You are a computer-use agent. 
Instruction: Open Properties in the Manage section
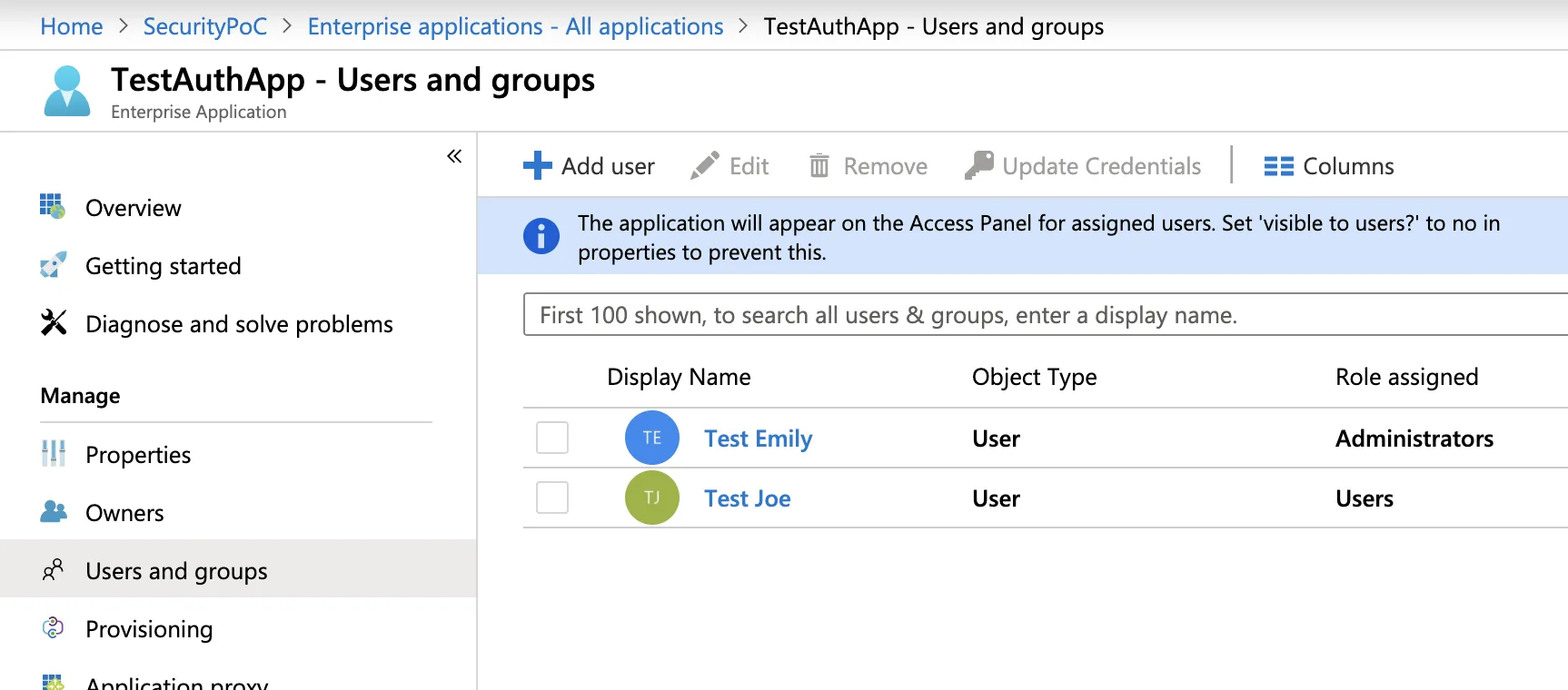137,455
